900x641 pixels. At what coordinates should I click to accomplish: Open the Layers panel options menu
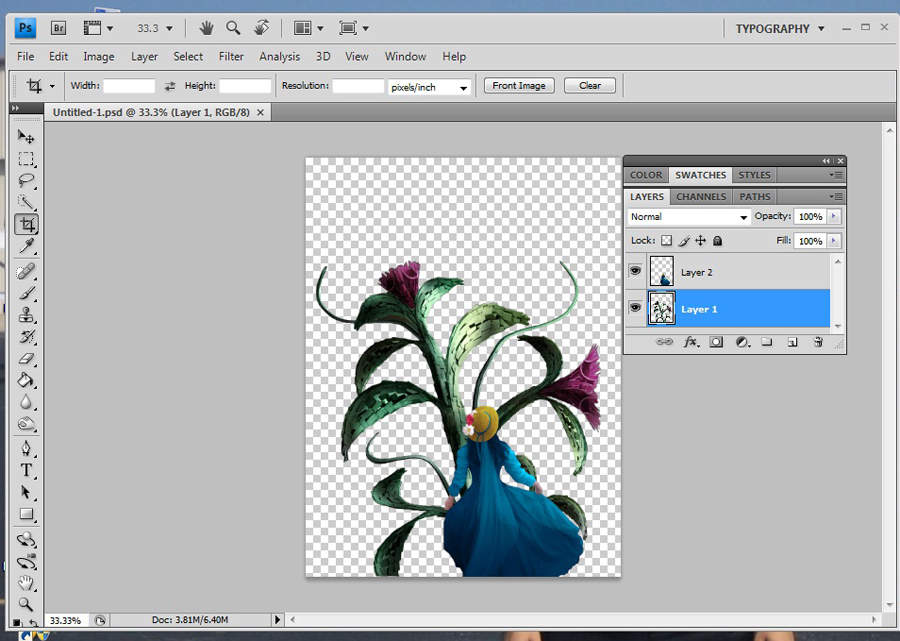coord(836,197)
